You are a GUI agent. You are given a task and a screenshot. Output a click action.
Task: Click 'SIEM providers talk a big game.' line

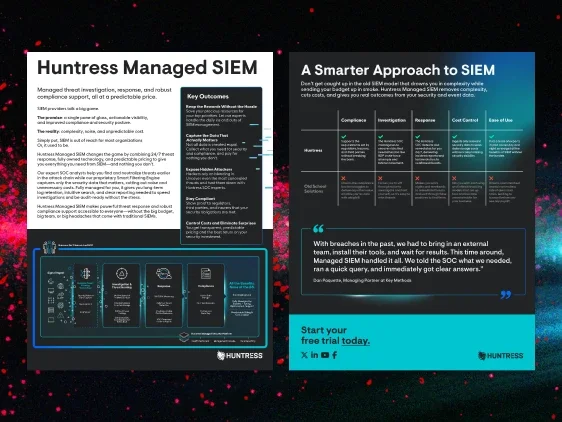[68, 109]
